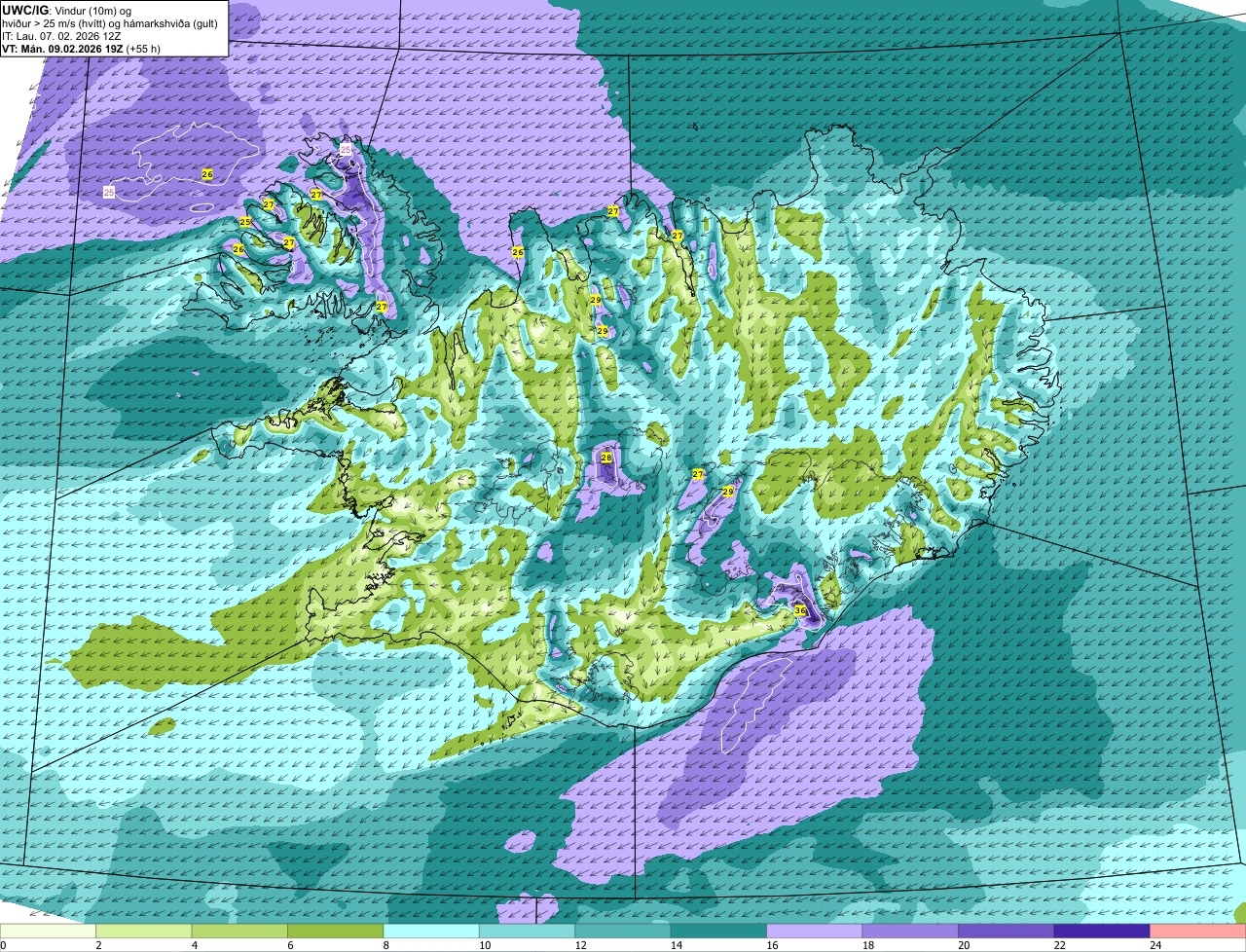The height and width of the screenshot is (952, 1246).
Task: Click the 20–22 m/s violet legend swatch
Action: tap(1007, 931)
